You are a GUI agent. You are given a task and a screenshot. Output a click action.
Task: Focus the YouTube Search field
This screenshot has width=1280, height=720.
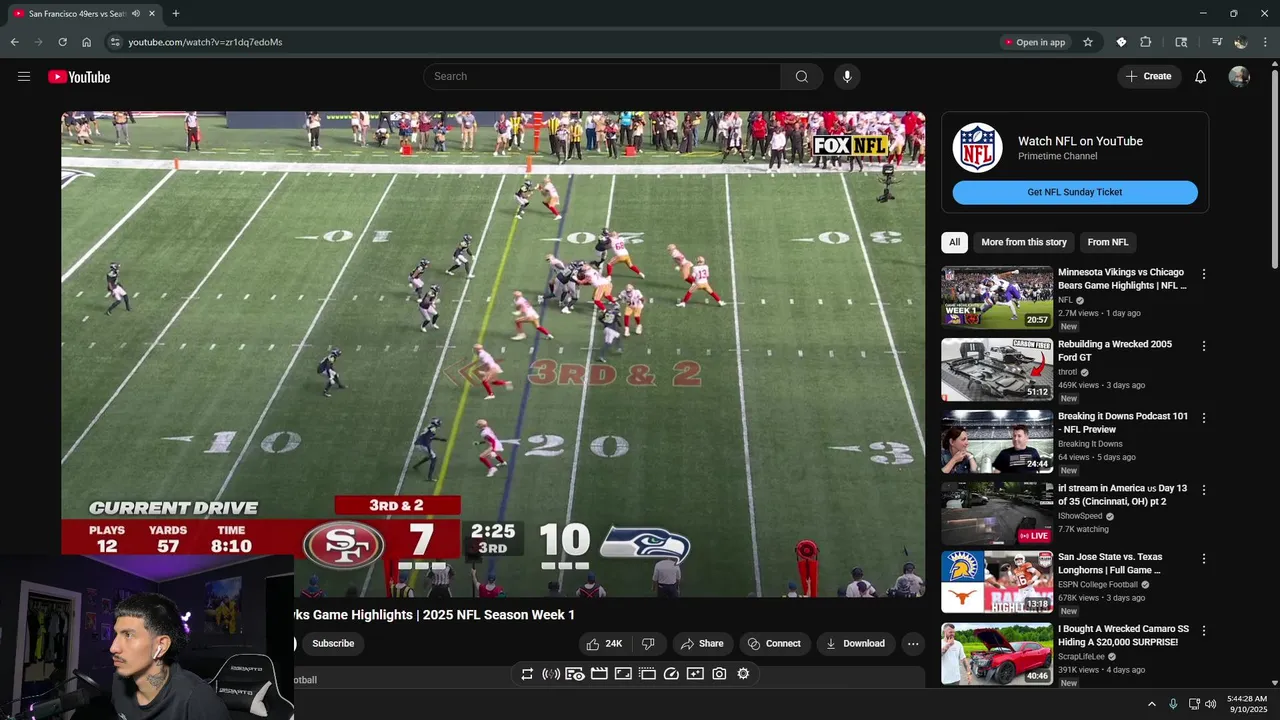pyautogui.click(x=602, y=77)
